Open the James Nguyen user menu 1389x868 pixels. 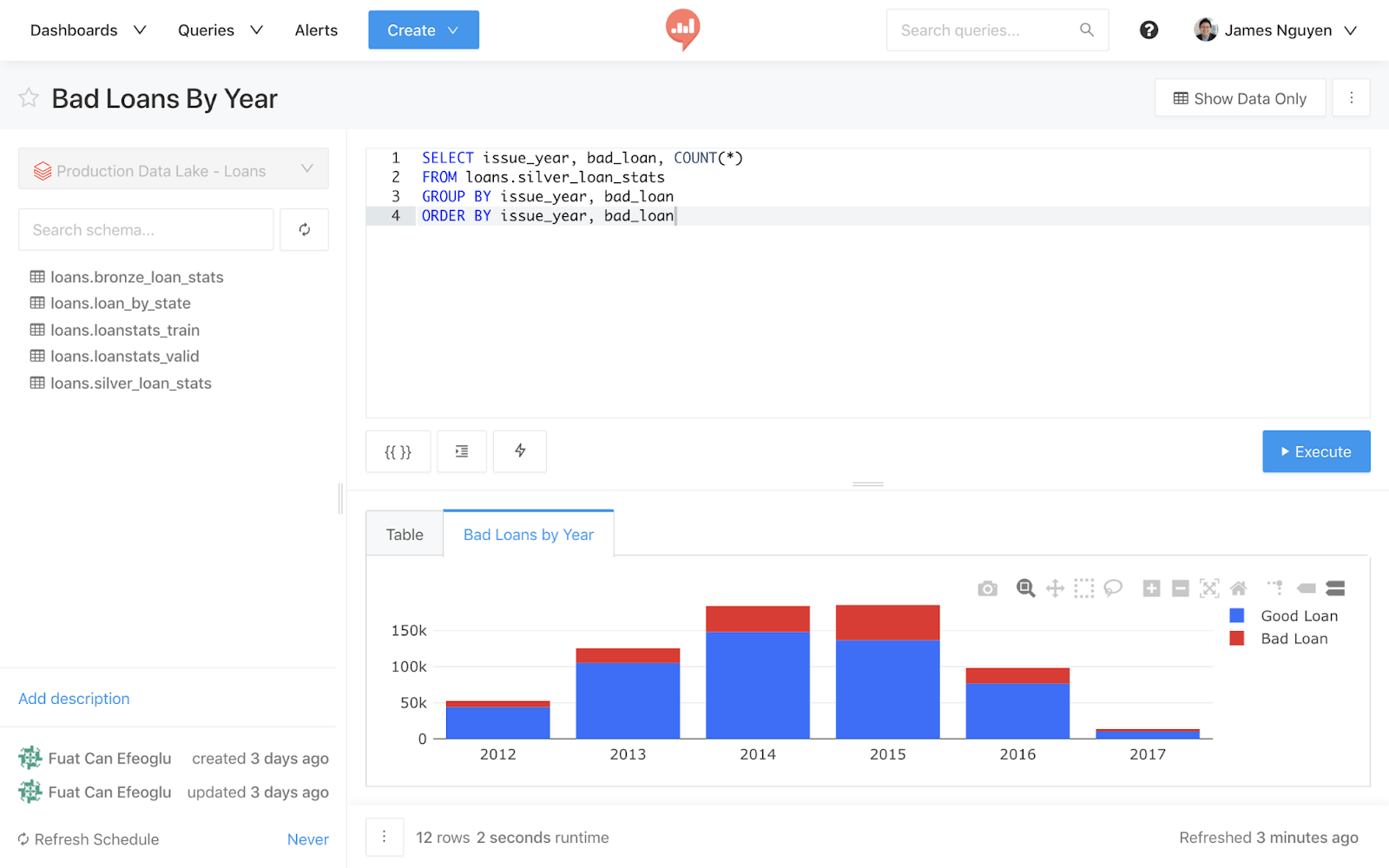tap(1275, 30)
